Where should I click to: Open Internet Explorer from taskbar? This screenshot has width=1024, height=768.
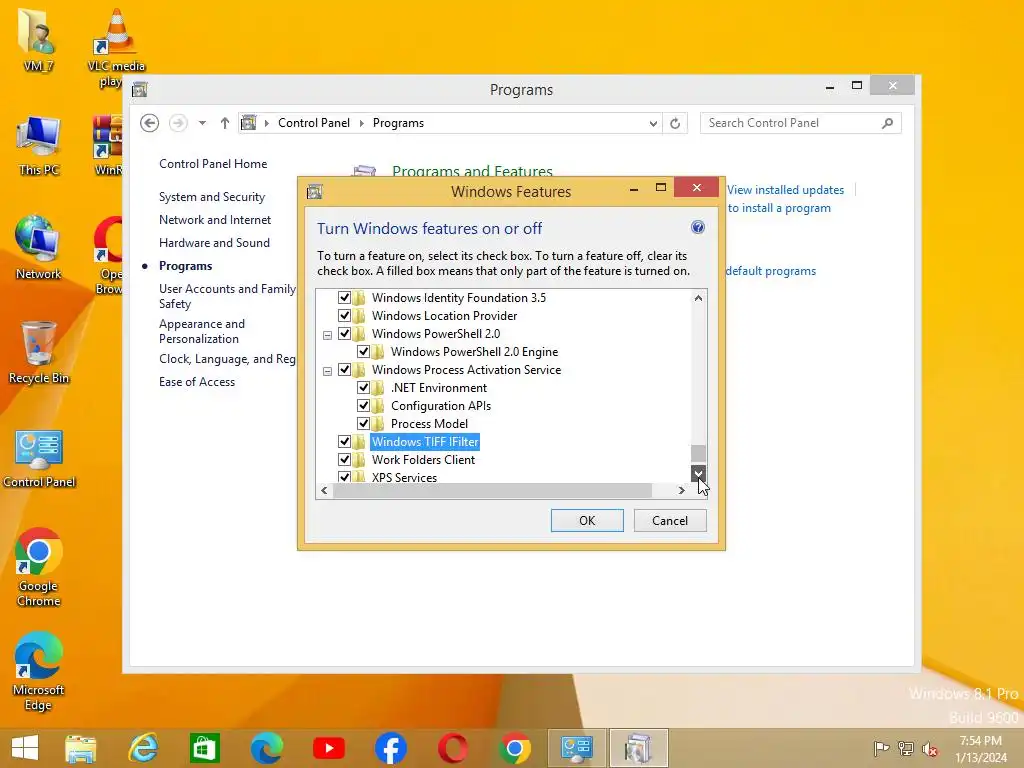[143, 748]
